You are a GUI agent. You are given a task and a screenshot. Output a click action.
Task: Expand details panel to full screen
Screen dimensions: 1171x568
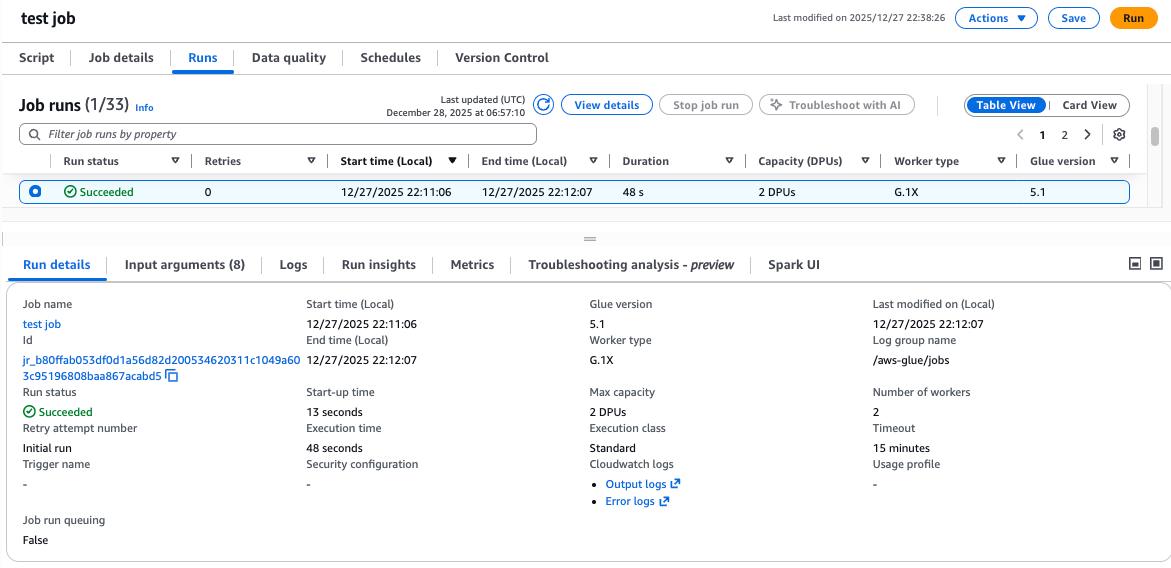1156,263
